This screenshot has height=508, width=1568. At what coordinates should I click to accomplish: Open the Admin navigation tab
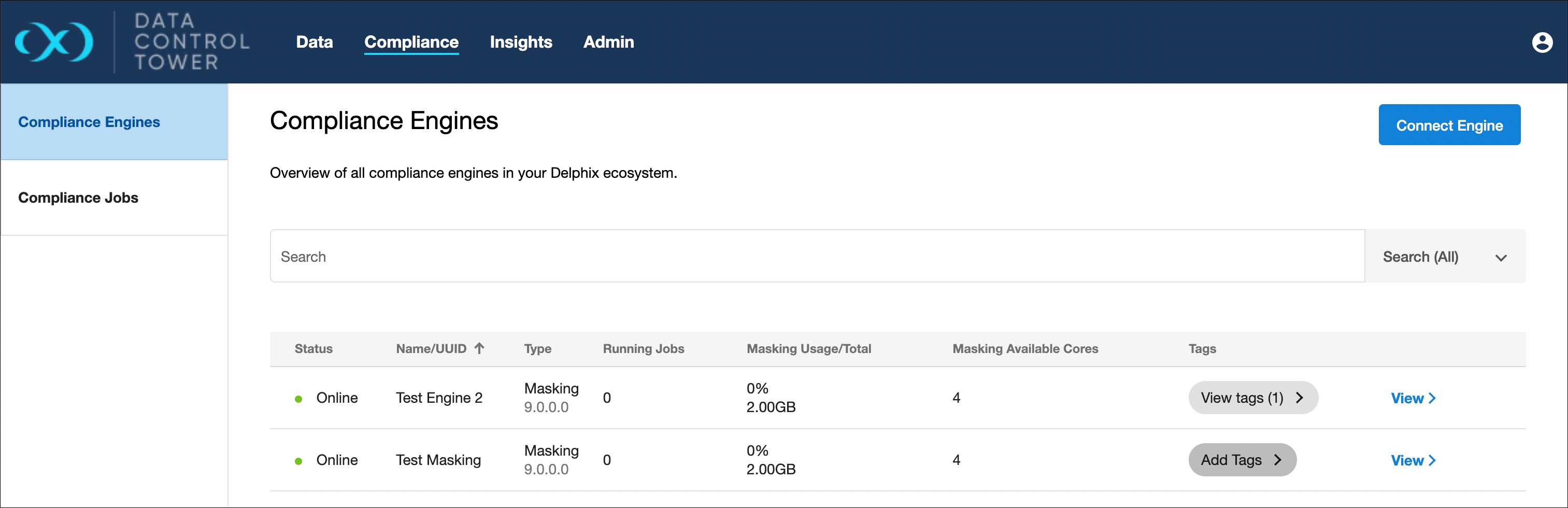608,41
